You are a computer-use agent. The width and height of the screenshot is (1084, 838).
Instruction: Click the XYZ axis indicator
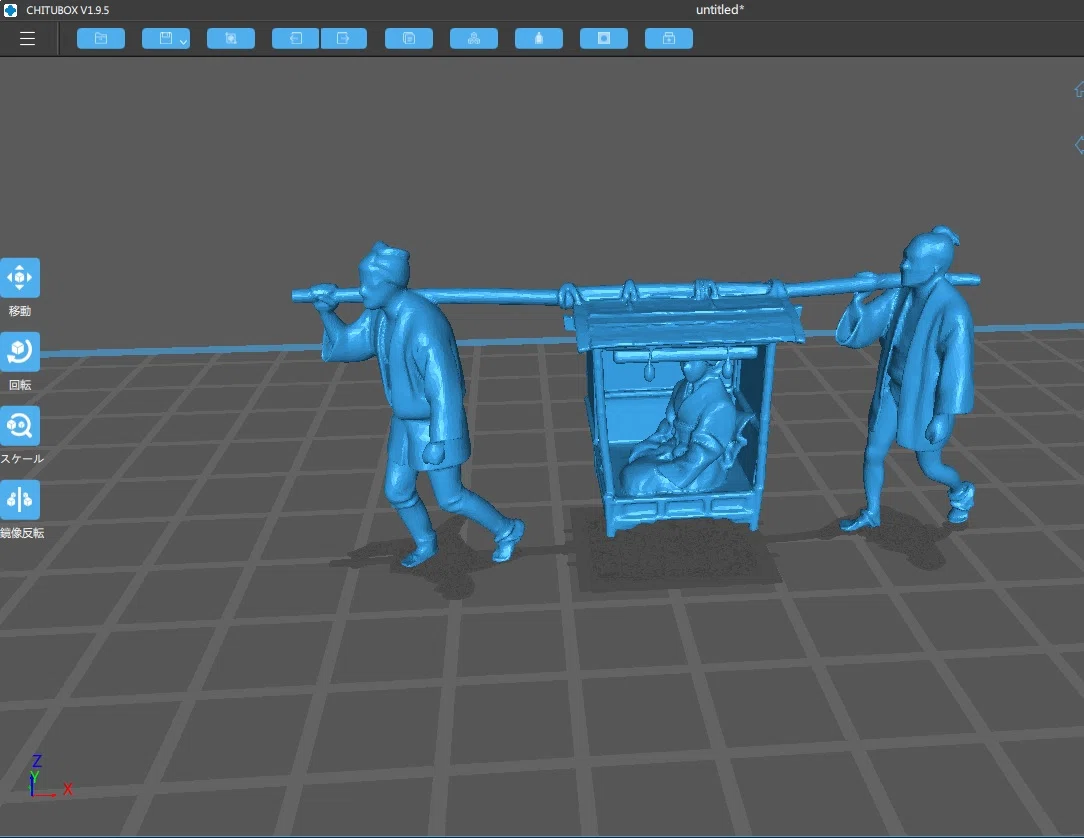50,776
